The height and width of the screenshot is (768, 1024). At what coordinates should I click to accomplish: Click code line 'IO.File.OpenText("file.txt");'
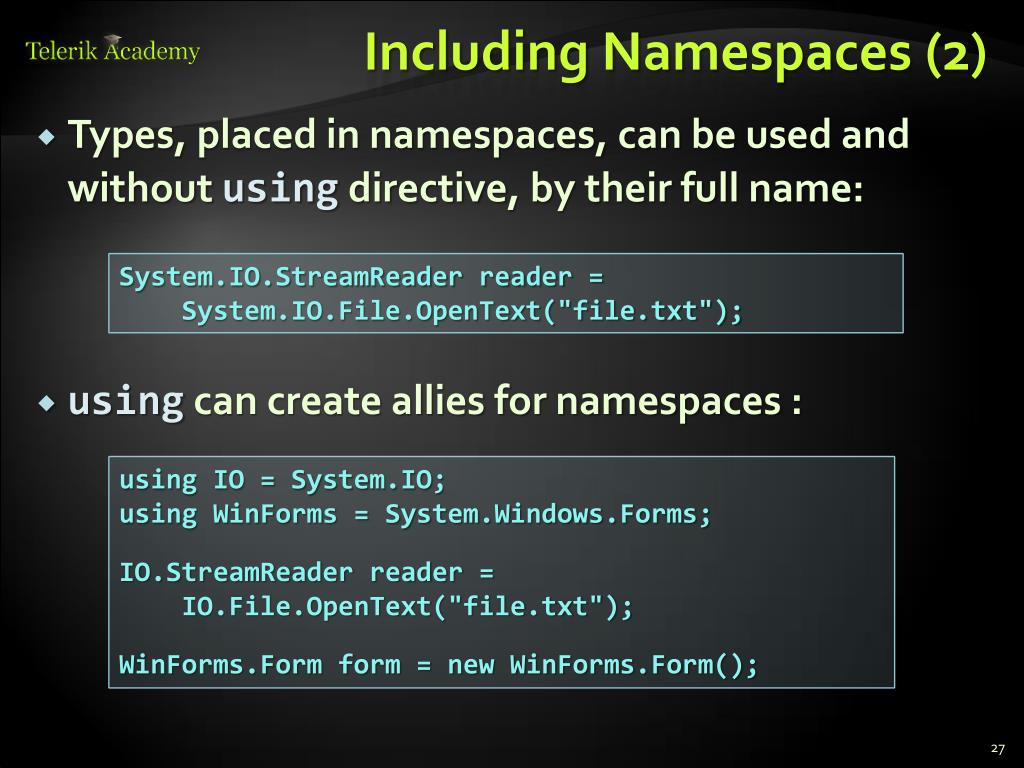point(408,607)
